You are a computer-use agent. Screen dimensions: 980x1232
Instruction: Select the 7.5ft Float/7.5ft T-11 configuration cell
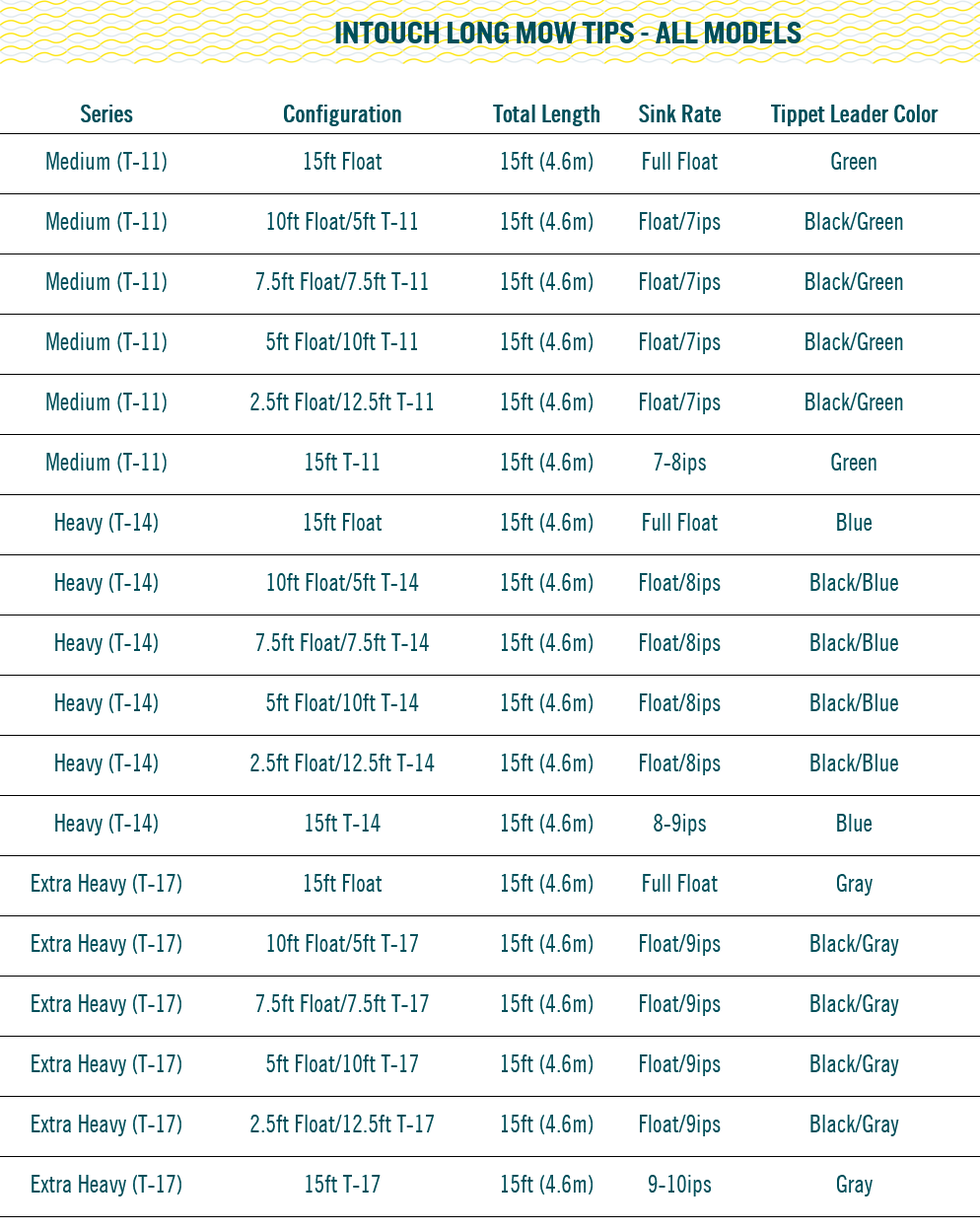(x=342, y=282)
